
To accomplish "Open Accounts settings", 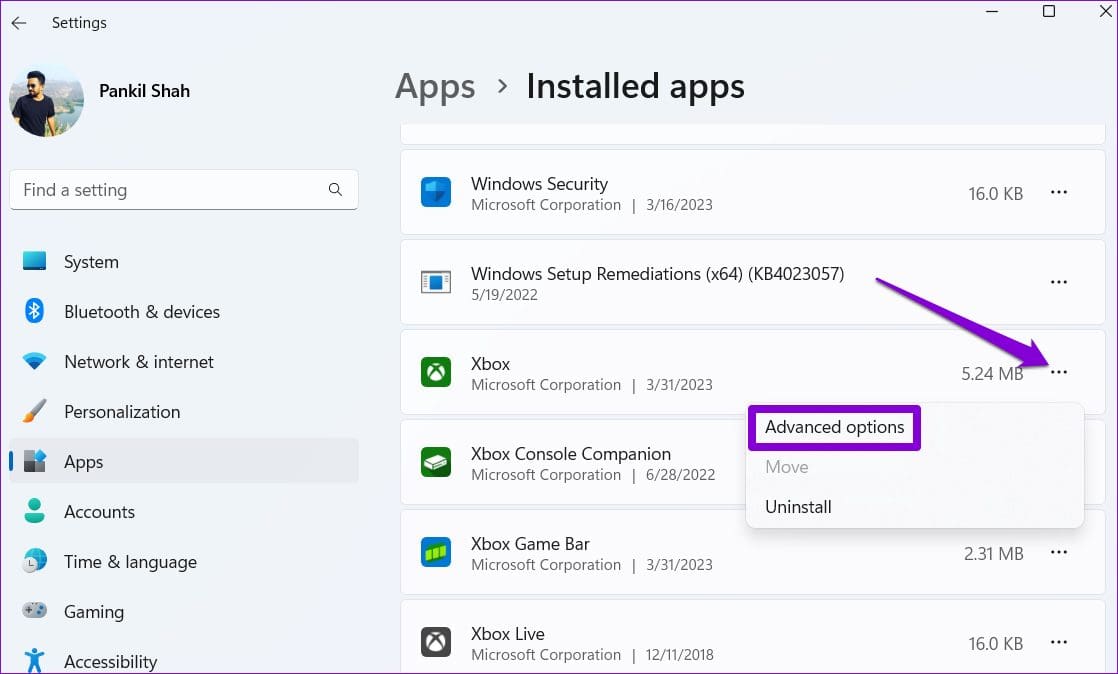I will point(183,511).
